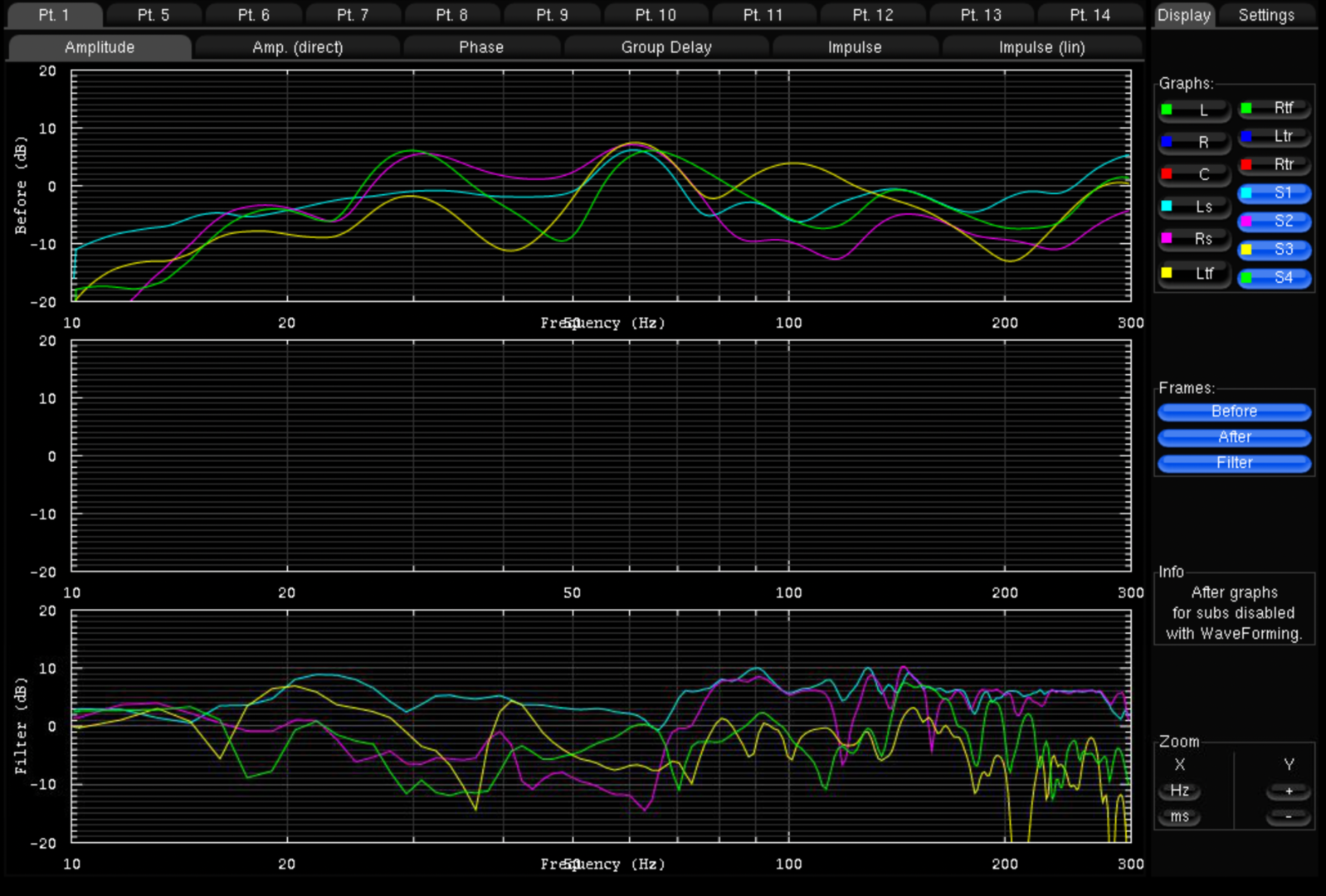Set X axis zoom to Hz
The image size is (1326, 896).
tap(1179, 791)
